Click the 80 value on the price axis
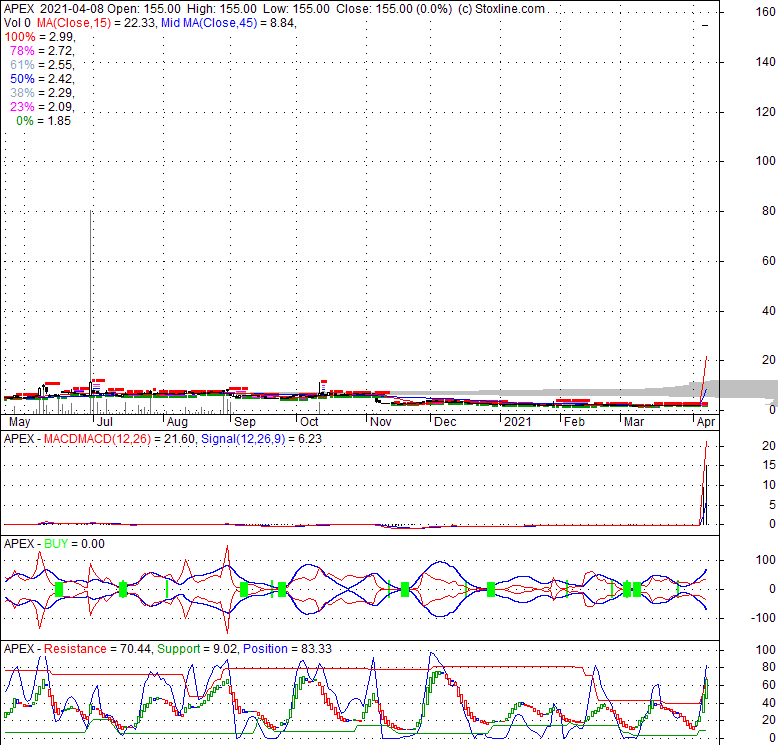The image size is (780, 745). tap(769, 211)
